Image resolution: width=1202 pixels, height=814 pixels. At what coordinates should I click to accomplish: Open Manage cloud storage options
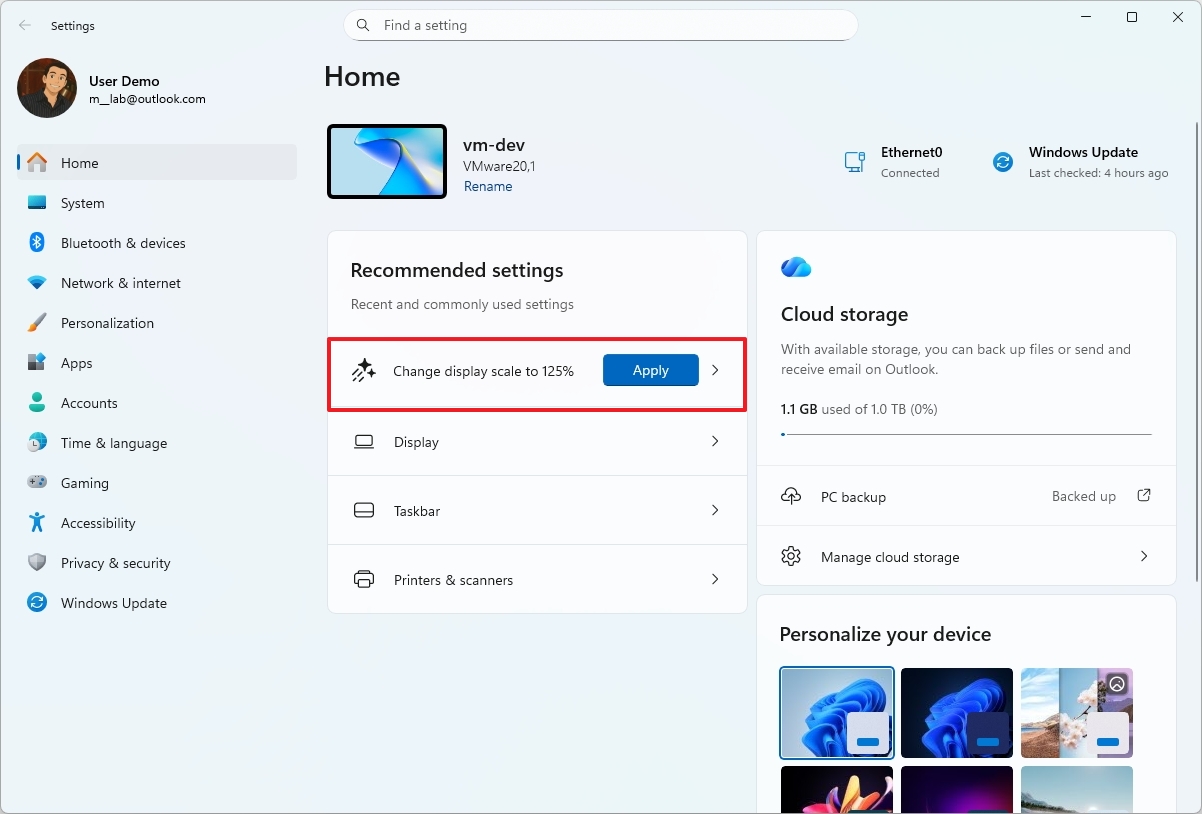tap(966, 556)
